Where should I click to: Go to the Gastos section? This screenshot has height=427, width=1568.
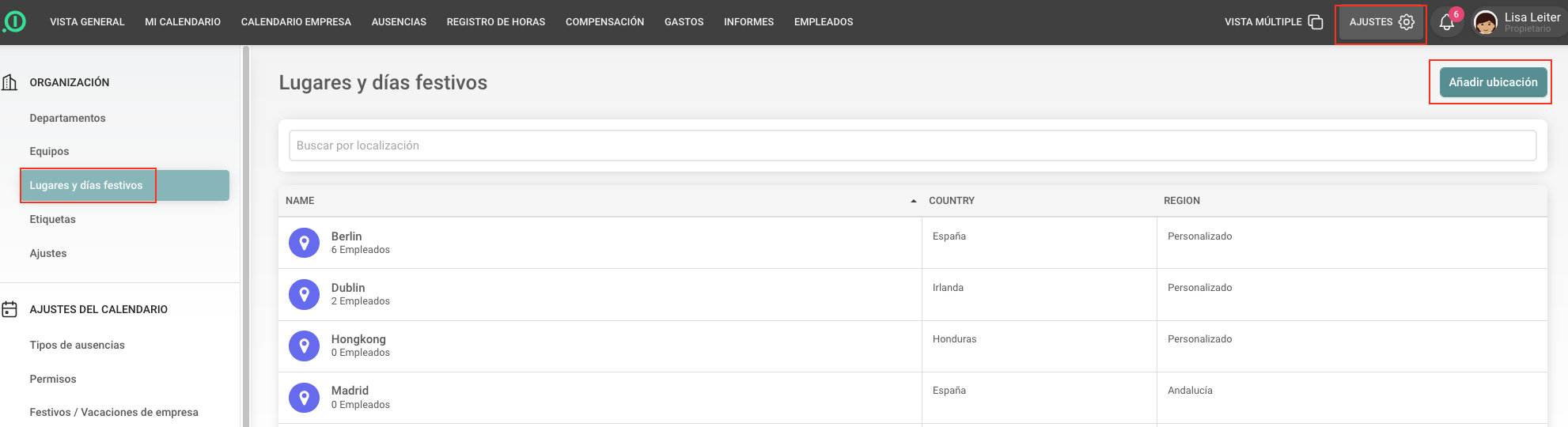[684, 22]
